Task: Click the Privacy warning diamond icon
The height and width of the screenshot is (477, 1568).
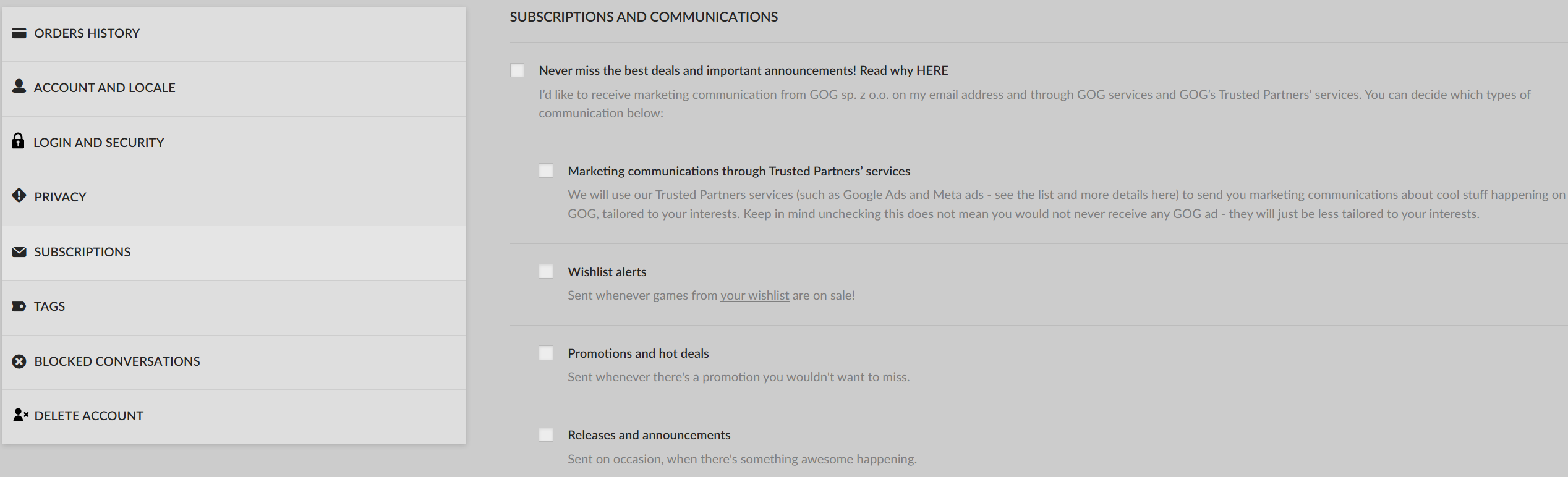Action: (x=19, y=196)
